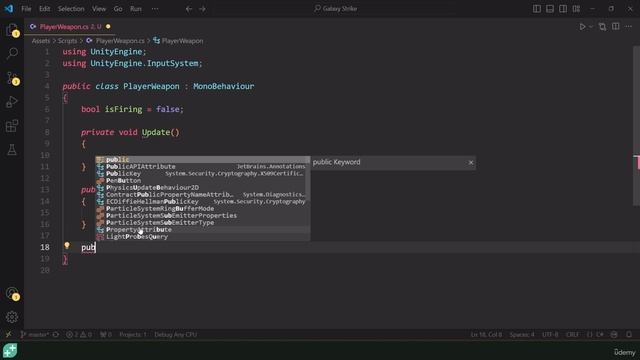Open the Scripts breadcrumb

[x=67, y=41]
